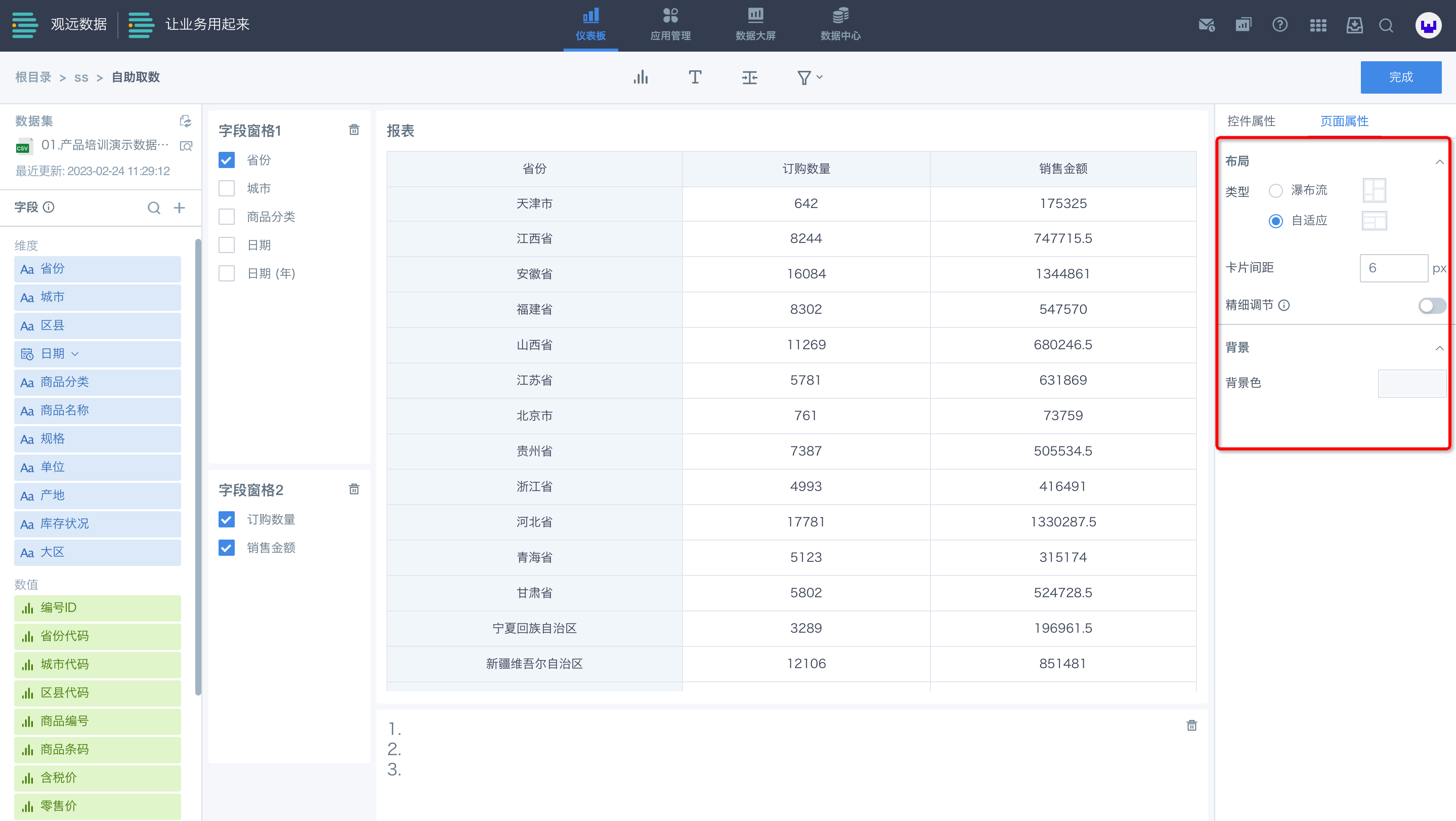Click the plus icon to add field
1456x821 pixels.
pos(179,208)
